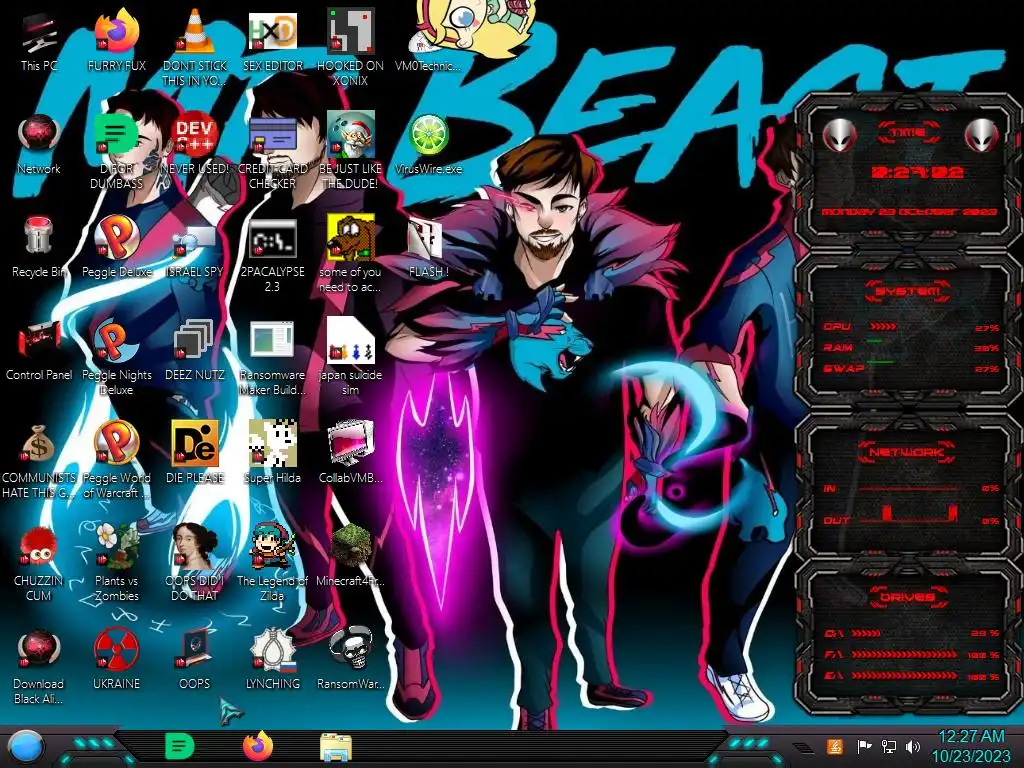This screenshot has width=1024, height=768.
Task: Click the SYSTEM widget header
Action: click(x=908, y=291)
